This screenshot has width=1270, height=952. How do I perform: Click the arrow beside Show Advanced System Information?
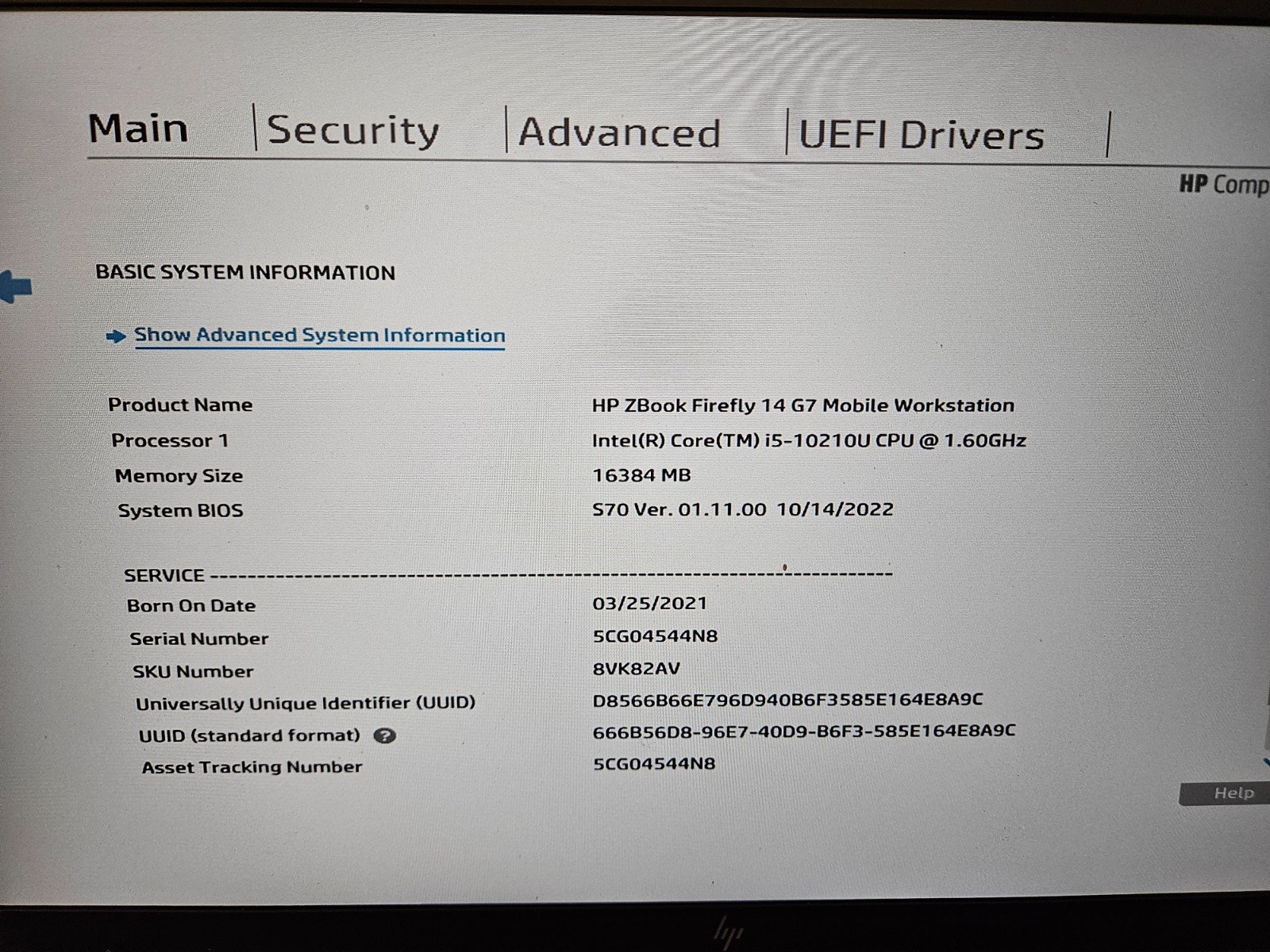(116, 336)
